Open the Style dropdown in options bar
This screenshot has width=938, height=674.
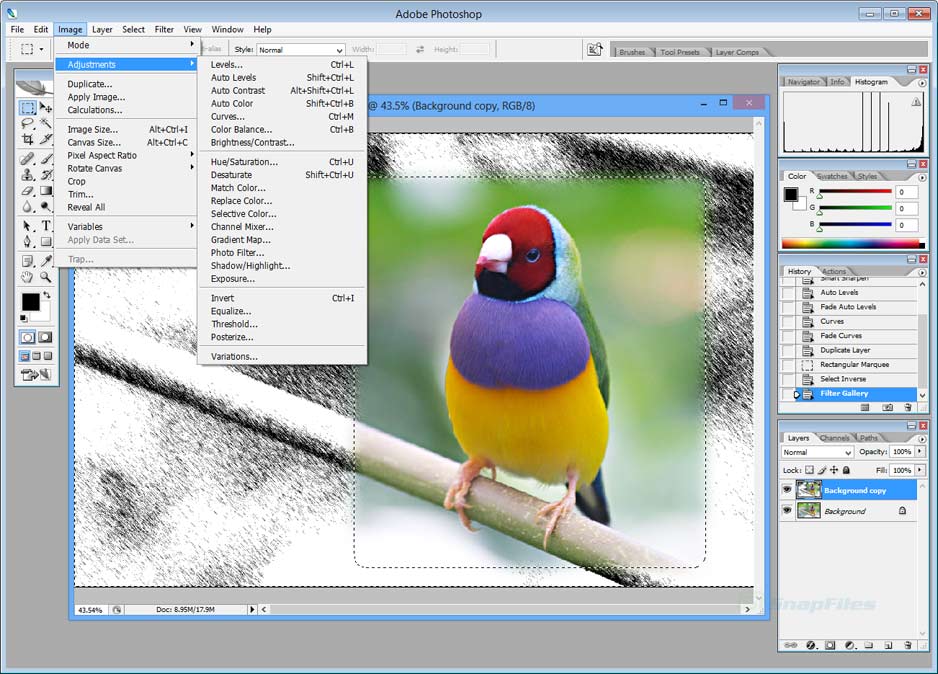coord(300,49)
